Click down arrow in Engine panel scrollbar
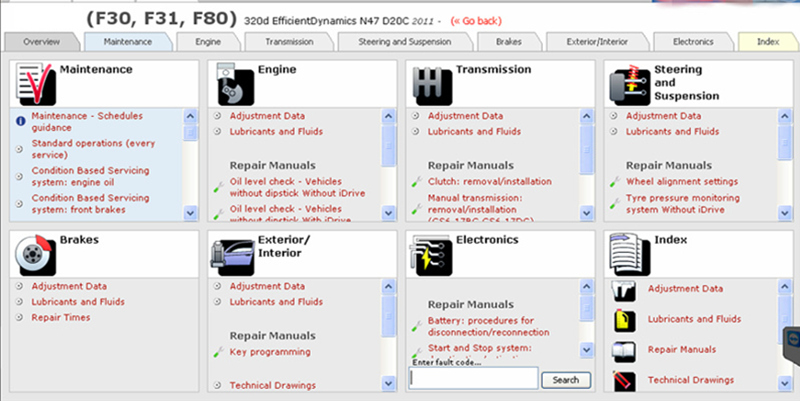Viewport: 800px width, 401px height. tap(388, 213)
